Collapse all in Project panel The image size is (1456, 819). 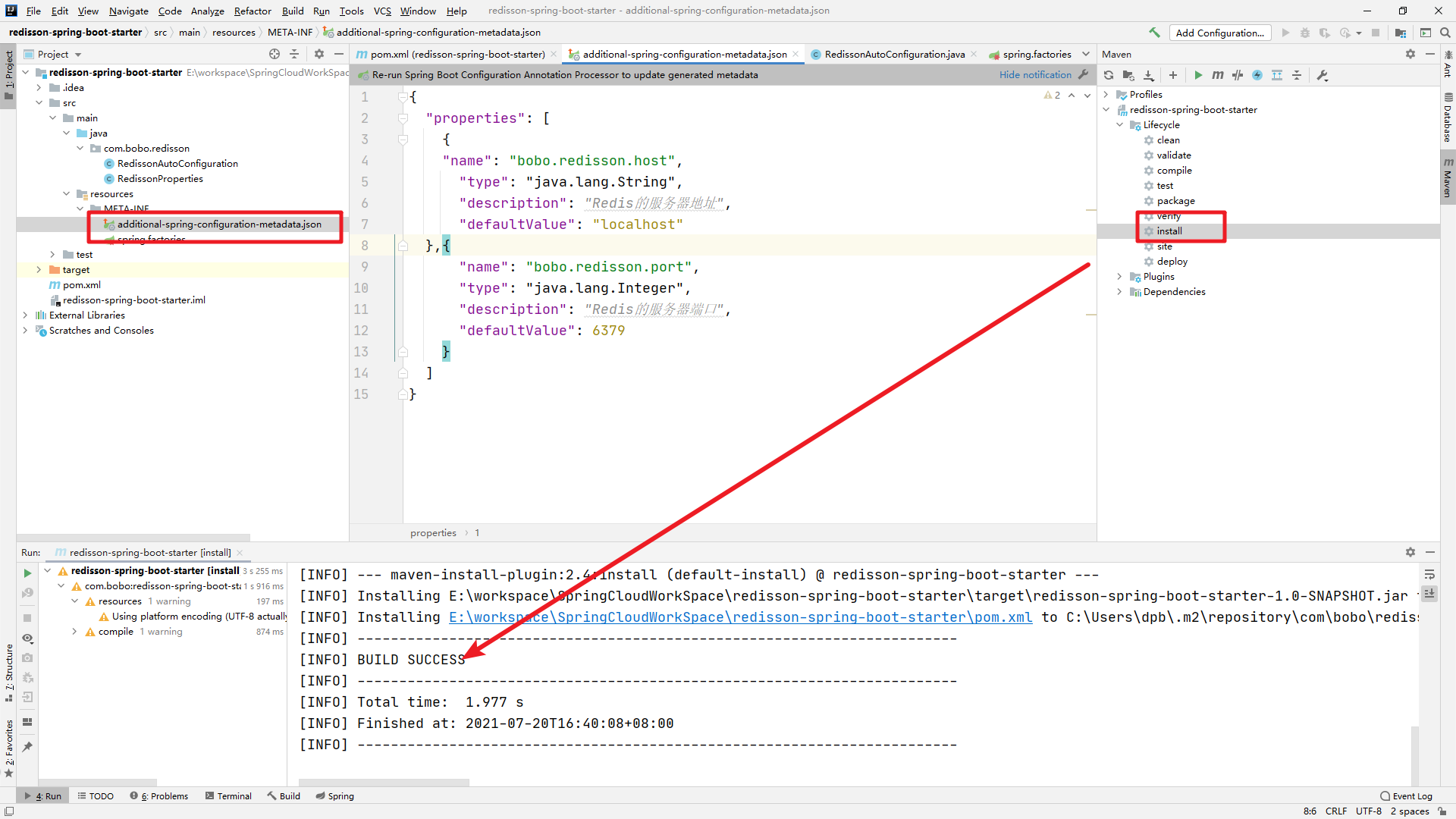click(294, 54)
